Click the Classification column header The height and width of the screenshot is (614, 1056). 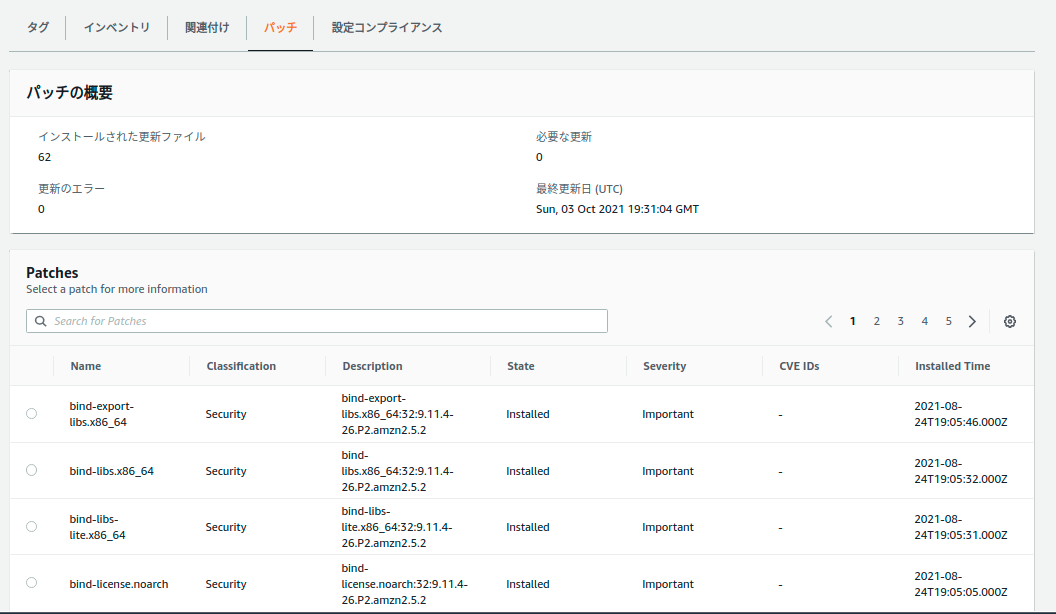coord(241,367)
